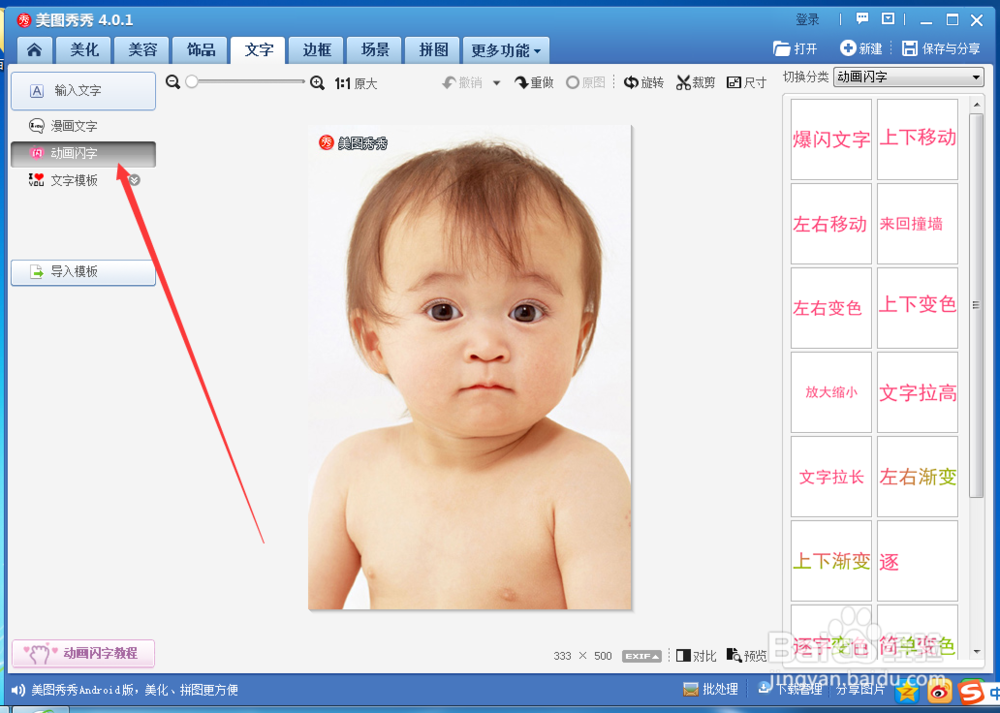Click the 导入模板 button

83,272
